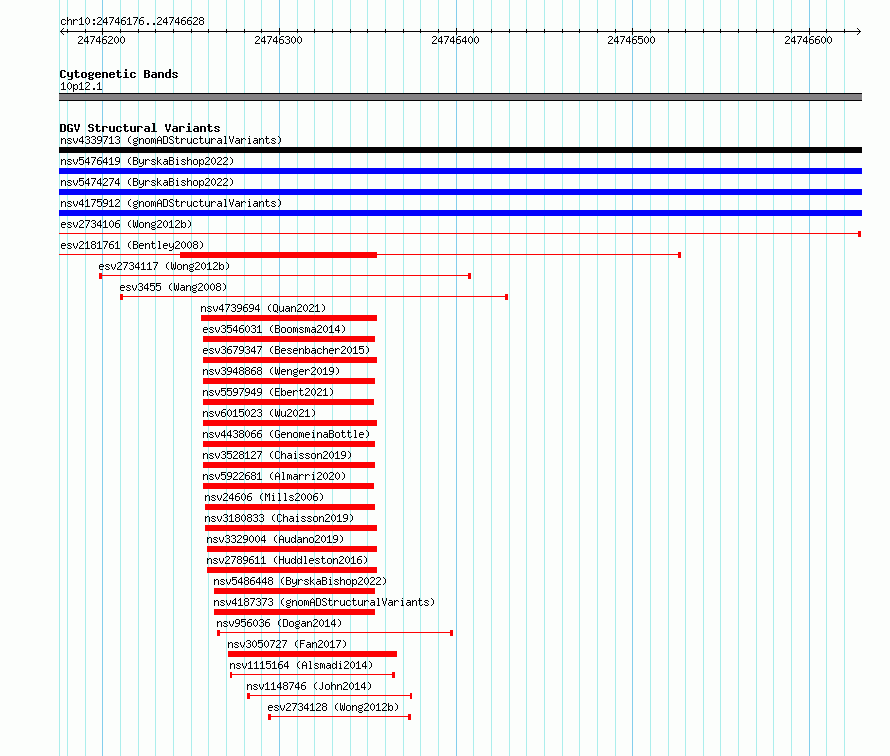Viewport: 890px width, 756px height.
Task: Click the esv2734128 thin red line
Action: tap(339, 717)
